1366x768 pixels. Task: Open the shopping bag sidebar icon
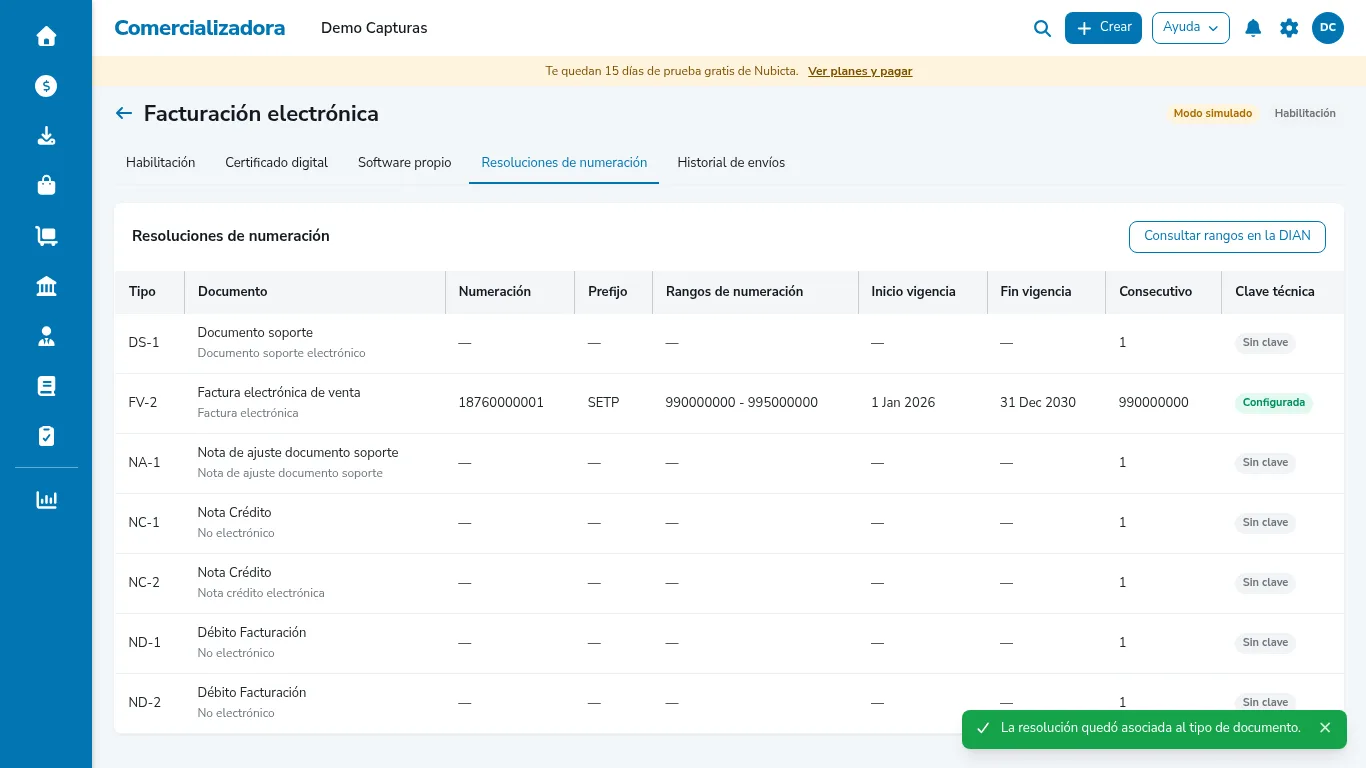coord(46,186)
